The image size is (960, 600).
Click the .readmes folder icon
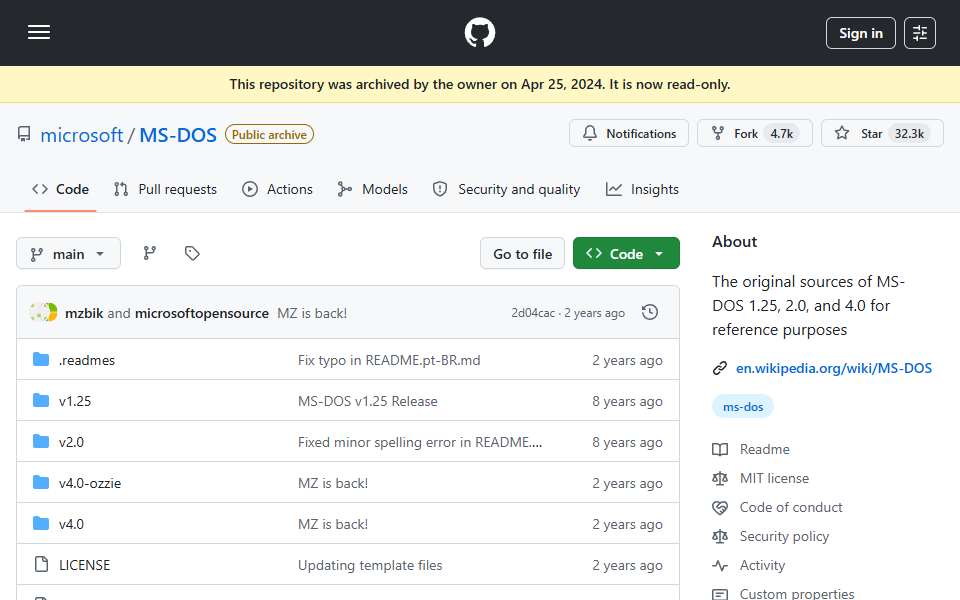point(41,359)
